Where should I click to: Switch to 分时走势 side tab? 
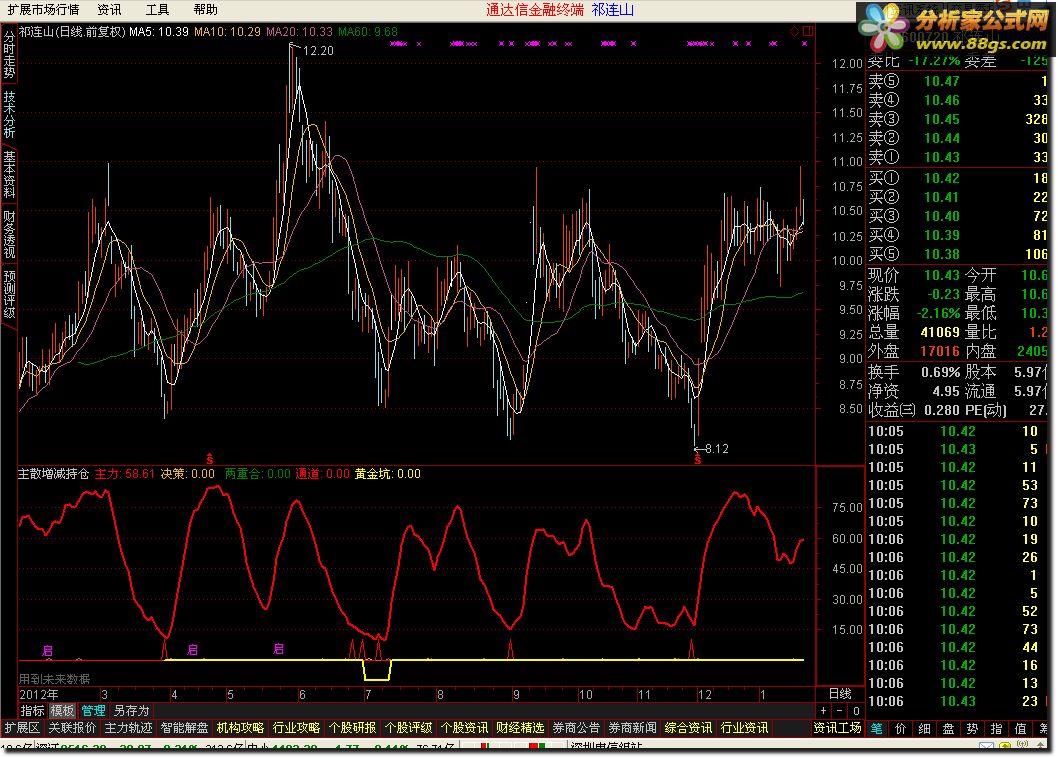point(9,55)
